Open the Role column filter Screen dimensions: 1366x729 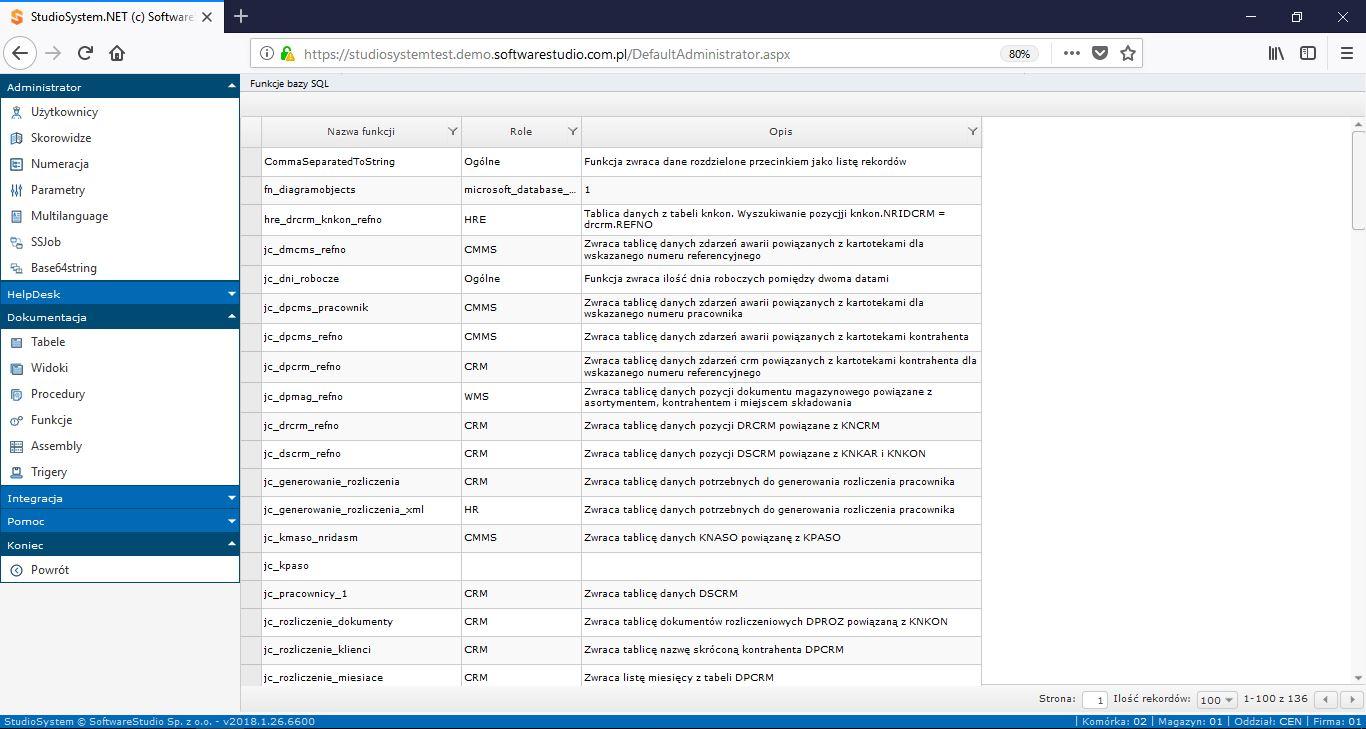point(572,131)
